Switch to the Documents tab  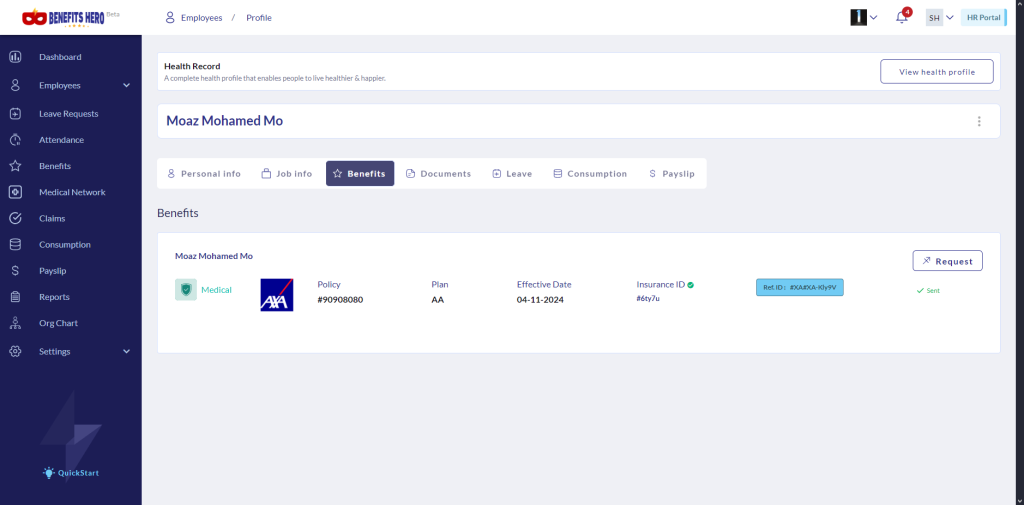438,174
